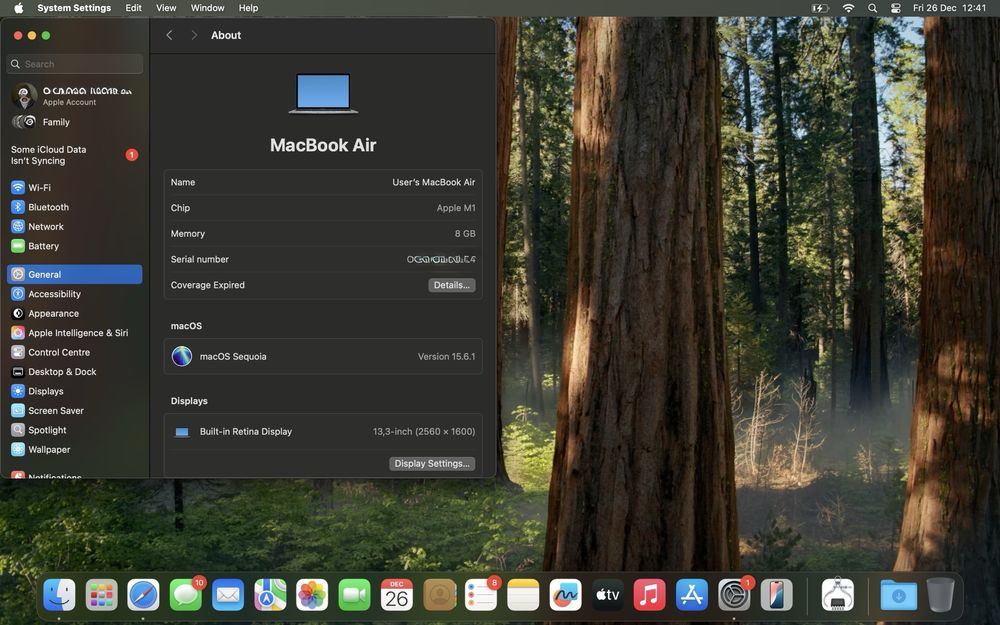Go back using the back chevron

169,35
